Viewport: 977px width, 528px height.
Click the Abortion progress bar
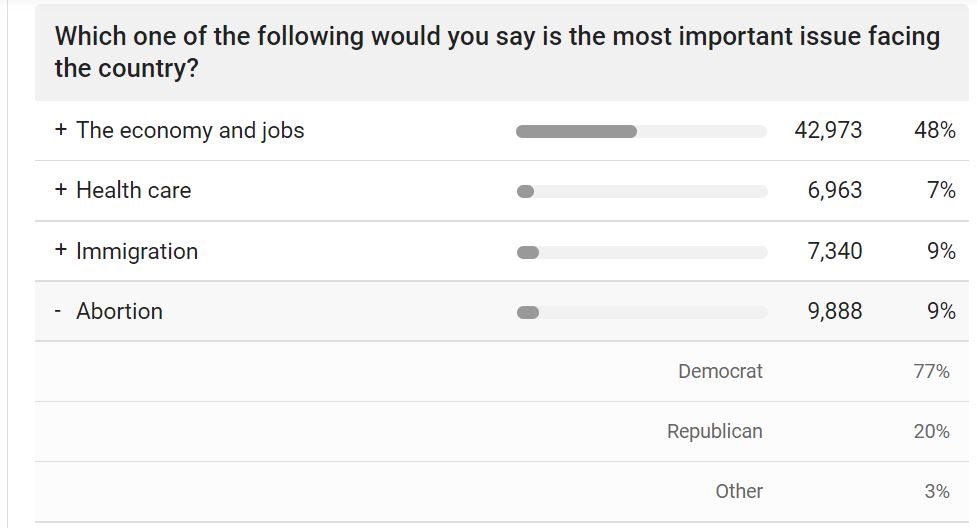point(641,312)
